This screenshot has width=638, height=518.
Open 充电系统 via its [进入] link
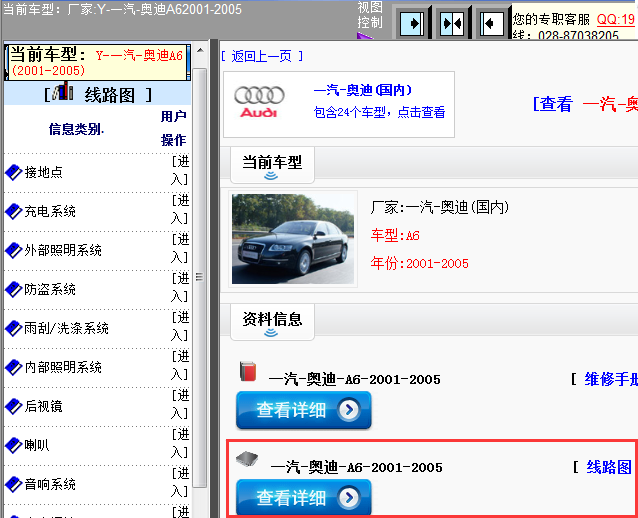(x=180, y=210)
